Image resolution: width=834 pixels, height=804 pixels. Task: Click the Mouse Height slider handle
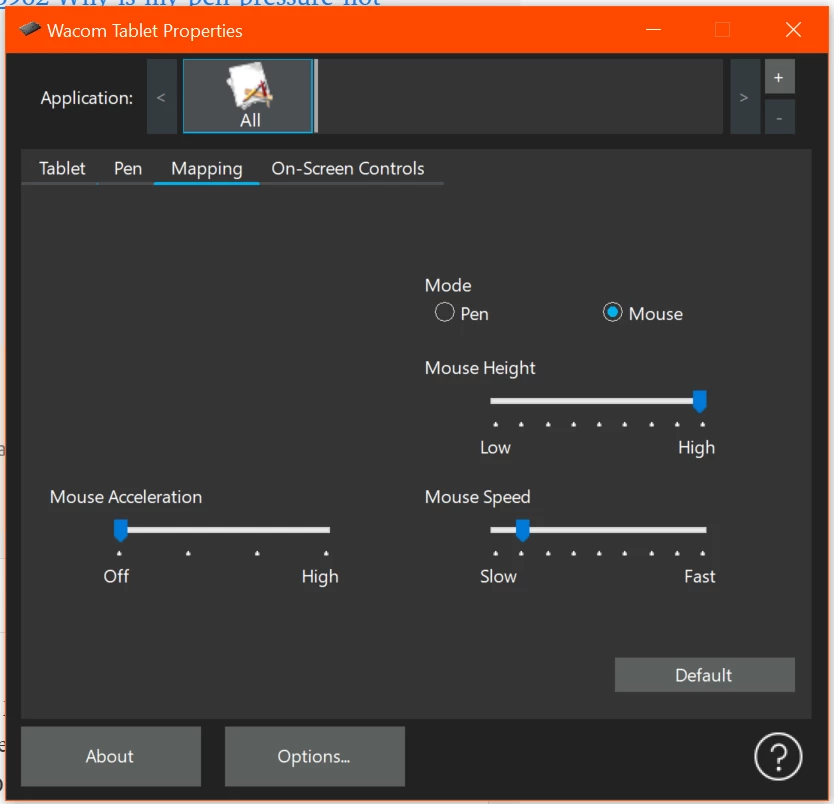[699, 401]
